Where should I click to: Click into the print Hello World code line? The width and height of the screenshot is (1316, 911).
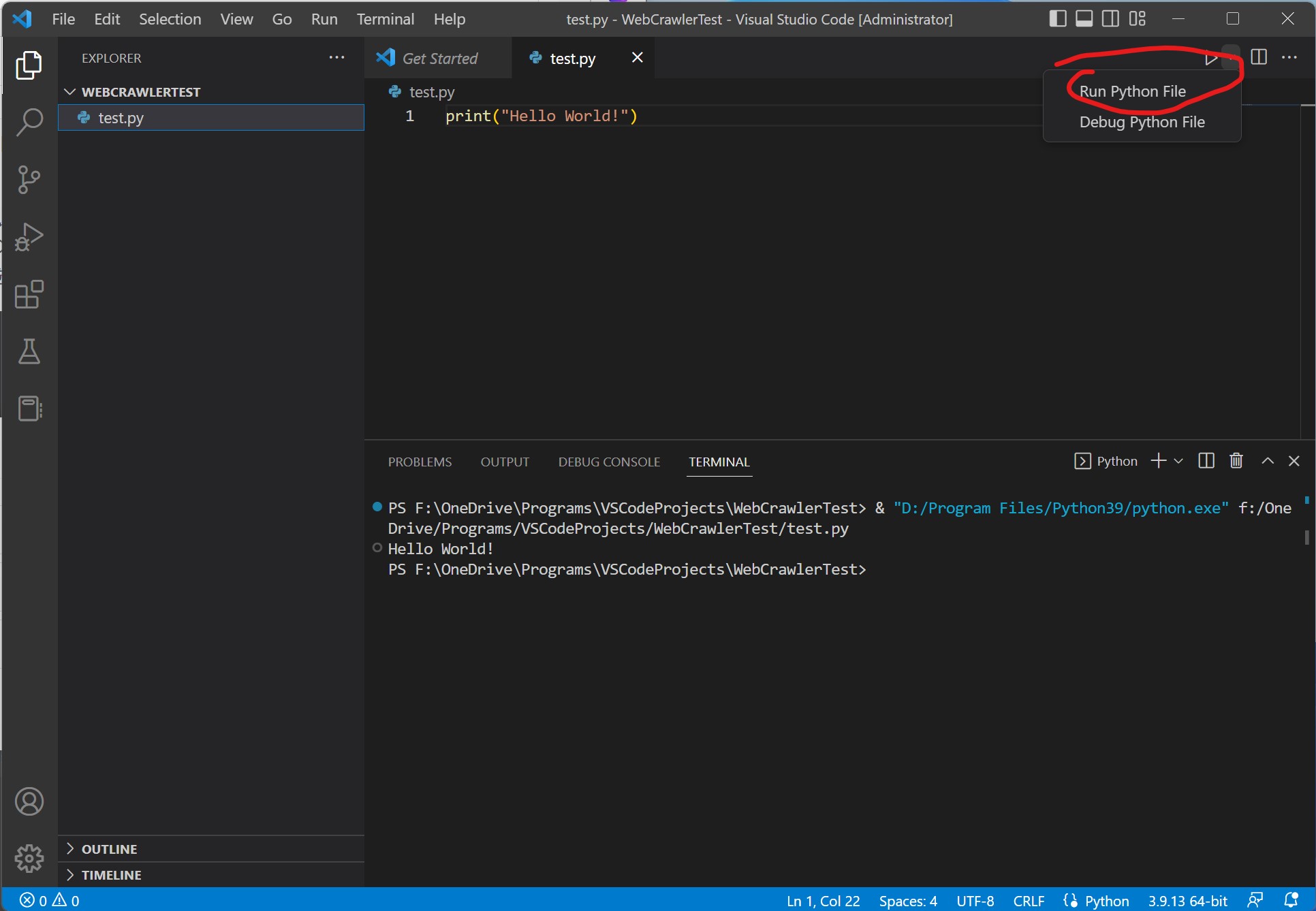[541, 116]
